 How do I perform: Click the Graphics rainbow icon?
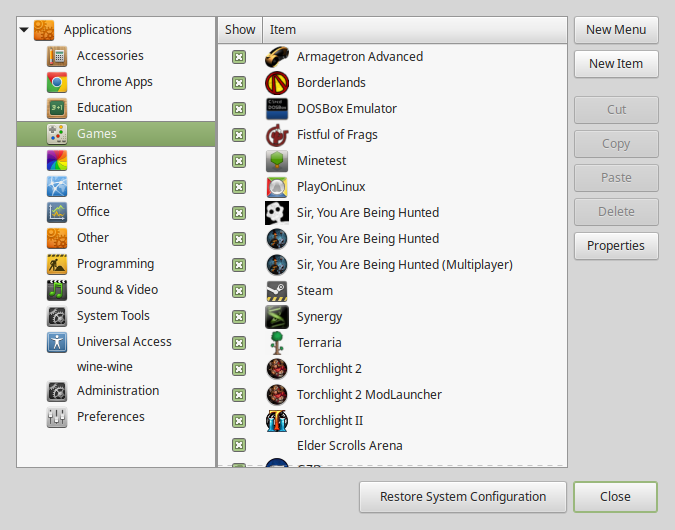tap(57, 160)
